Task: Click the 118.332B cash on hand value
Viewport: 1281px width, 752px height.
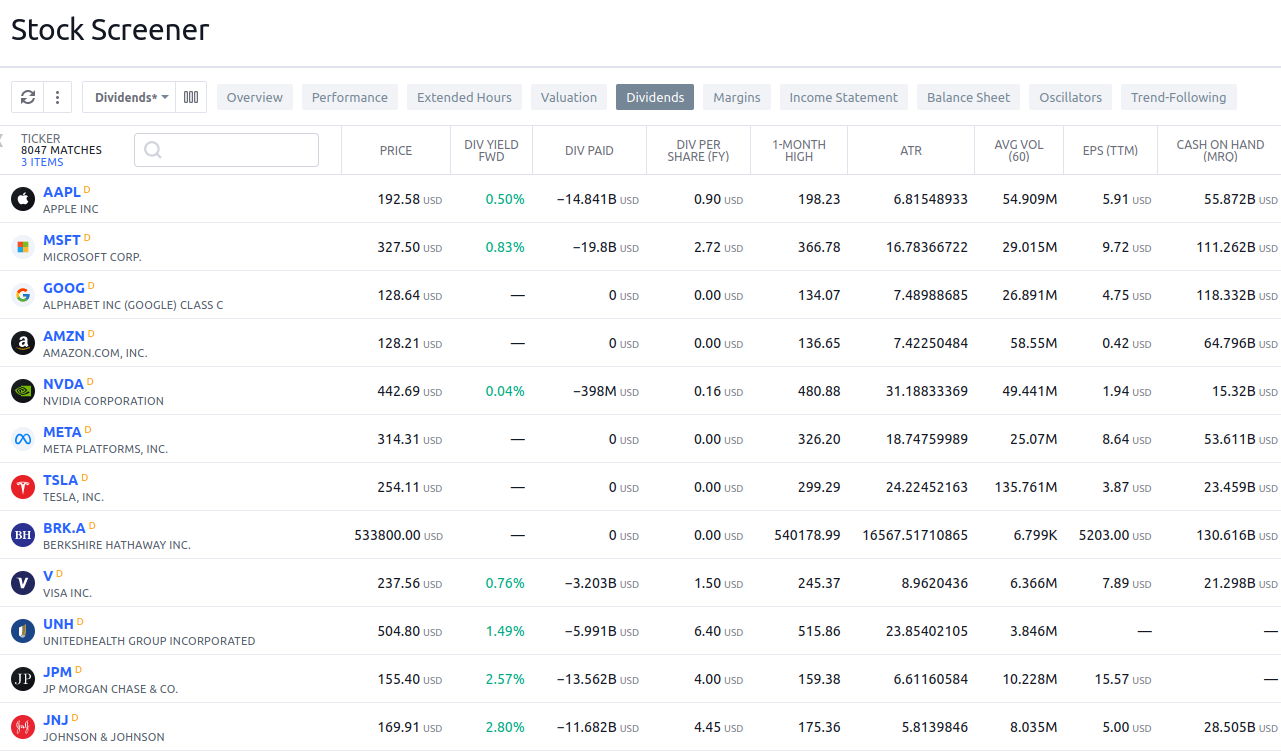Action: [x=1225, y=295]
